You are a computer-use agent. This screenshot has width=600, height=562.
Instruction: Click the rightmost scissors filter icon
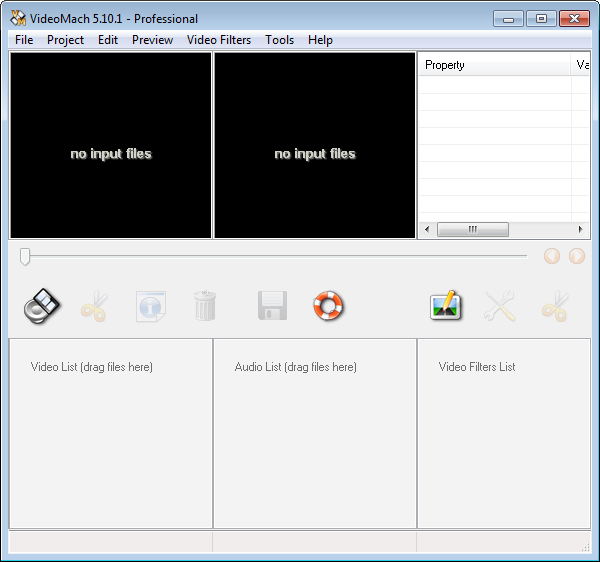554,306
